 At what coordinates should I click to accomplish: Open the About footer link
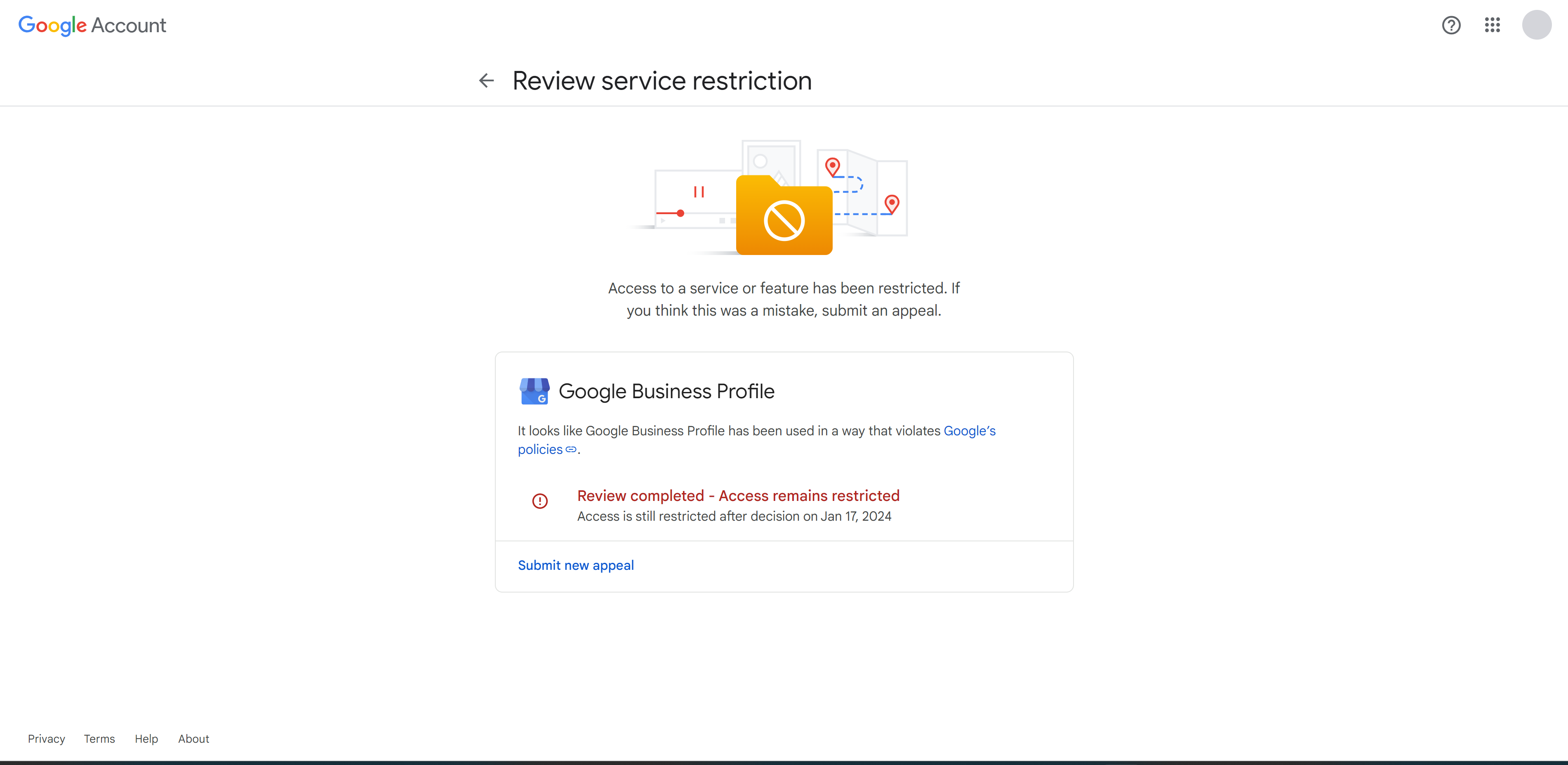(193, 739)
